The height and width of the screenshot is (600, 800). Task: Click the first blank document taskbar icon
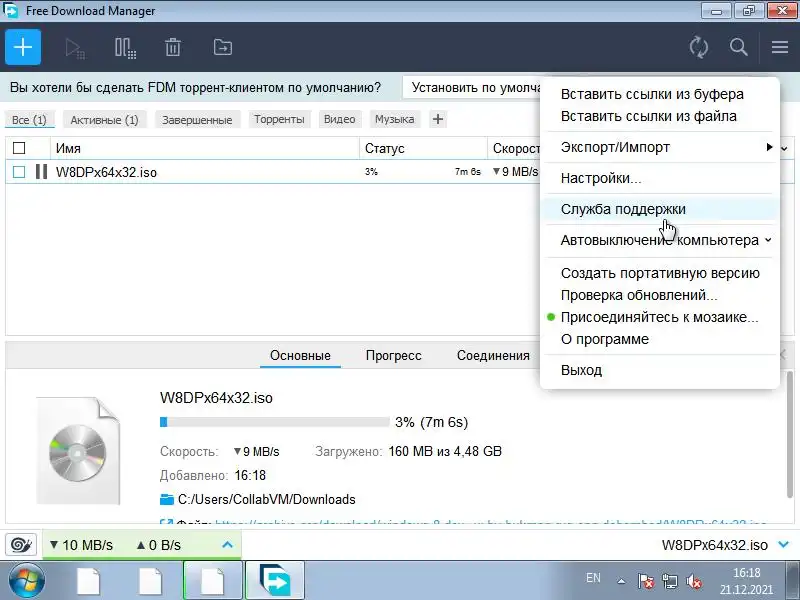click(x=88, y=581)
